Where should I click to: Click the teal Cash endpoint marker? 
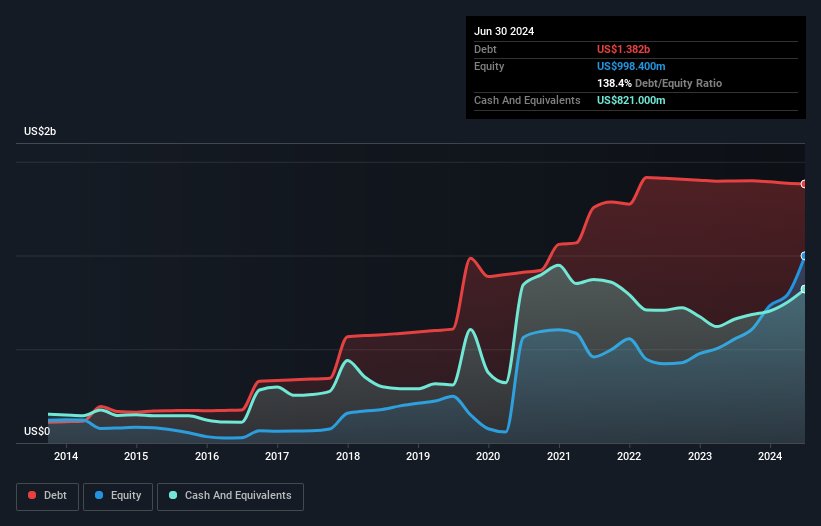point(804,289)
